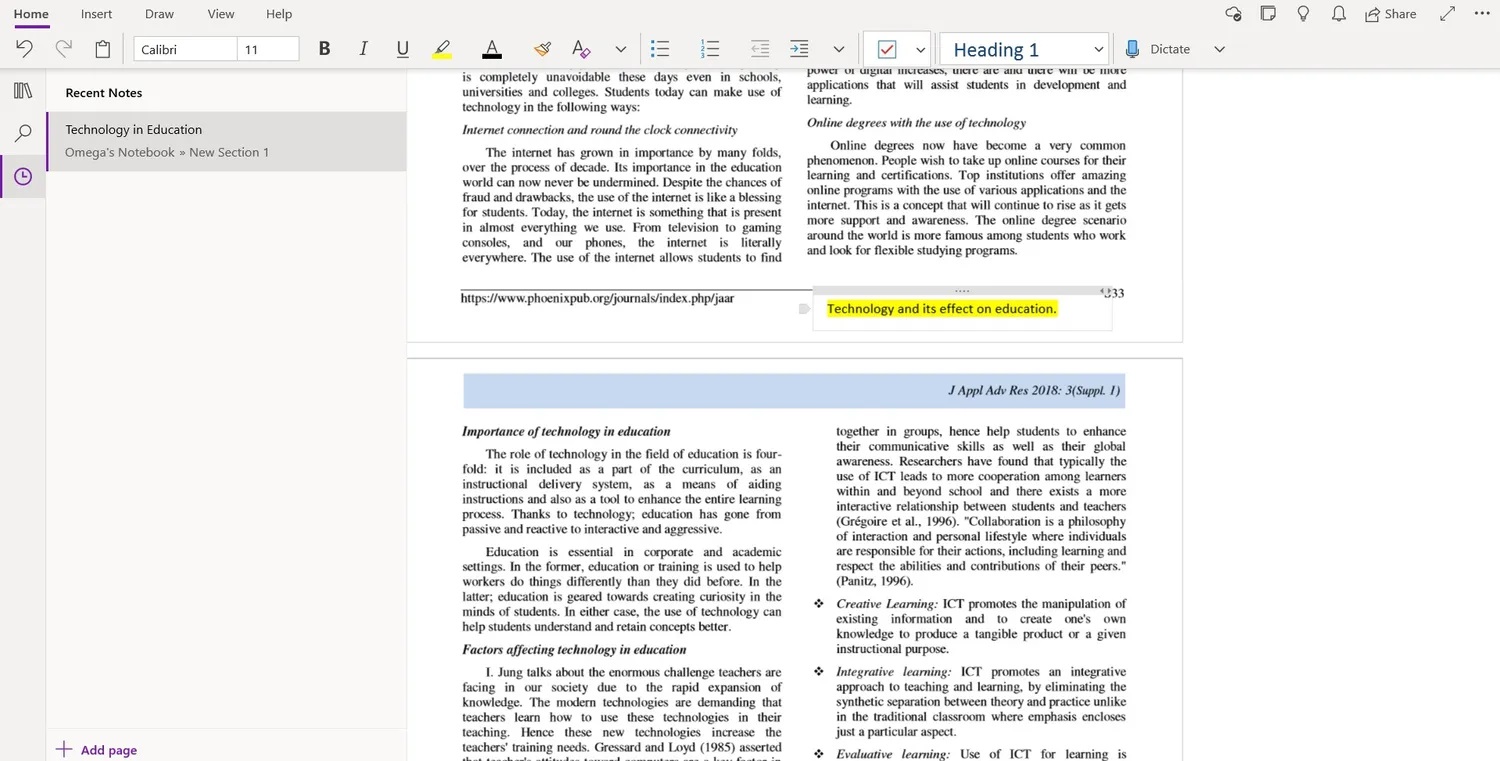Click the Share button
The width and height of the screenshot is (1500, 761).
point(1390,14)
